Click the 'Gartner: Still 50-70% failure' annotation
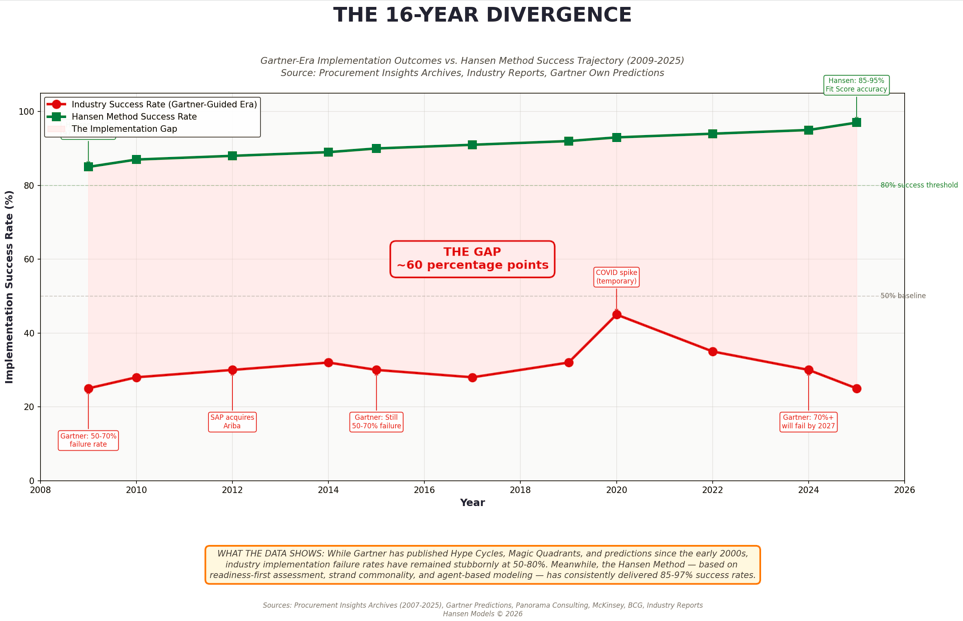 point(376,422)
